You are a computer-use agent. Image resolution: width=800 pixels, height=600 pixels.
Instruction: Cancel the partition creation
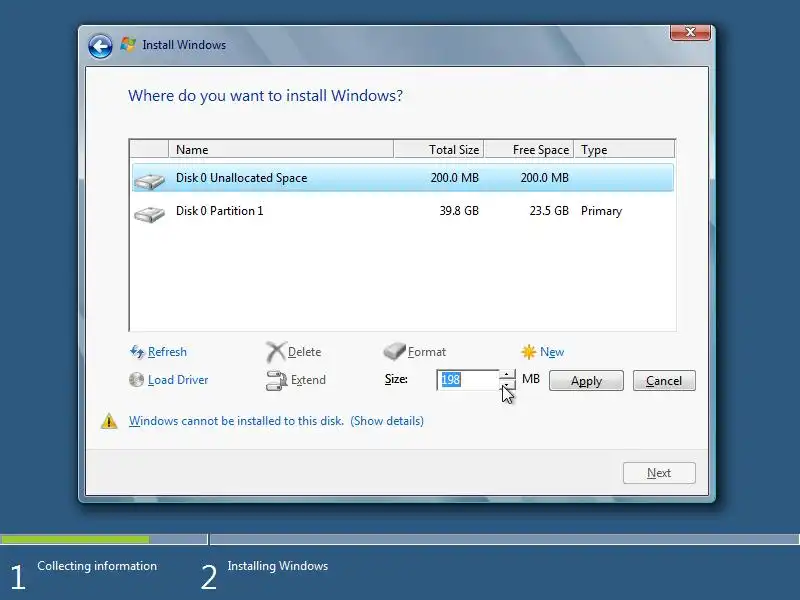[x=664, y=381]
